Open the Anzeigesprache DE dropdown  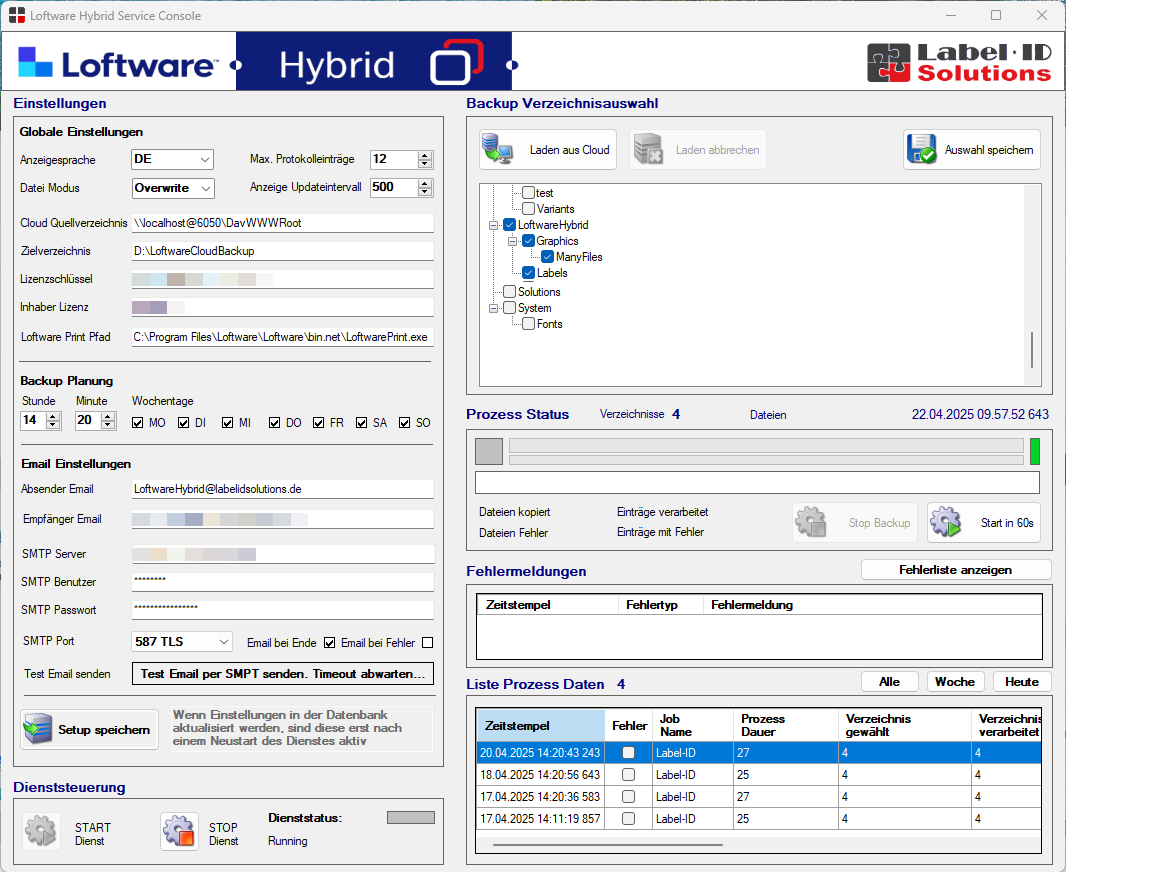click(205, 159)
